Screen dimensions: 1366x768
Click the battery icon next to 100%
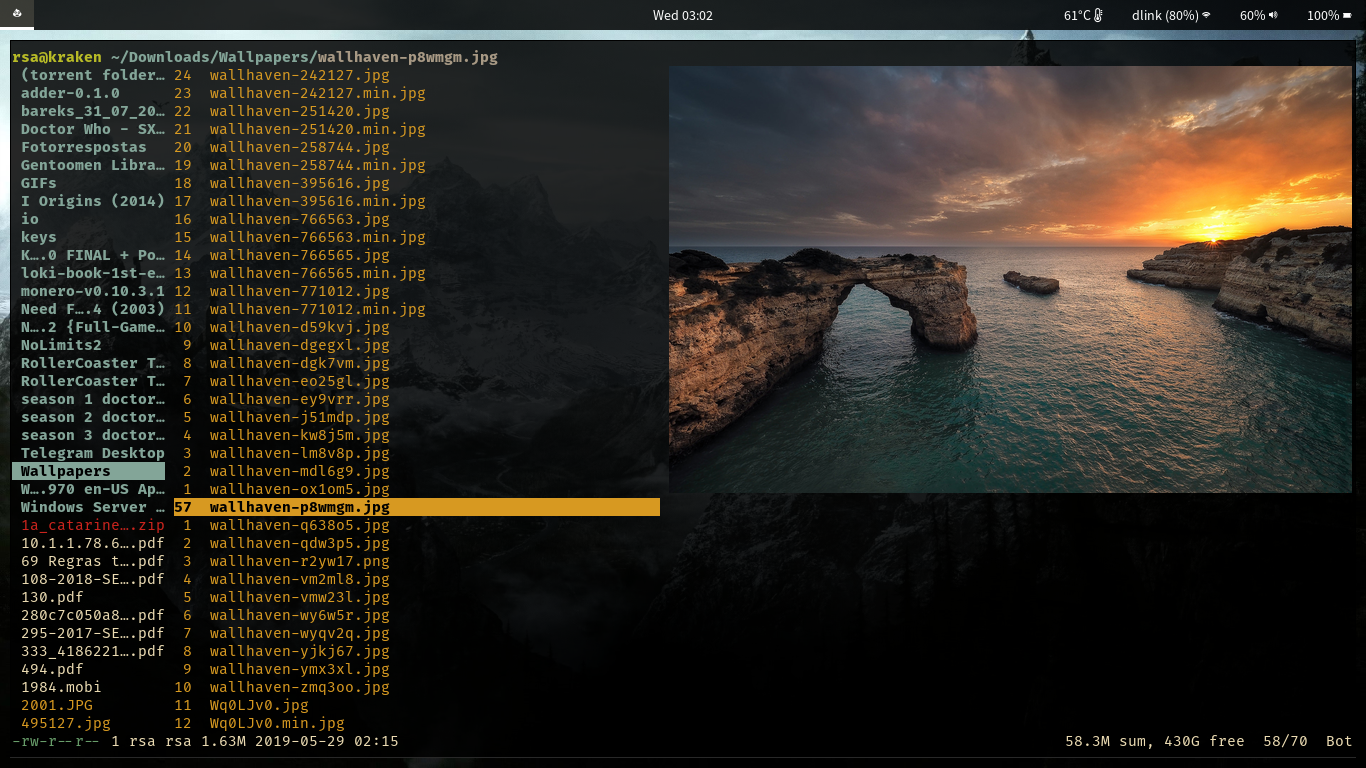[1348, 15]
